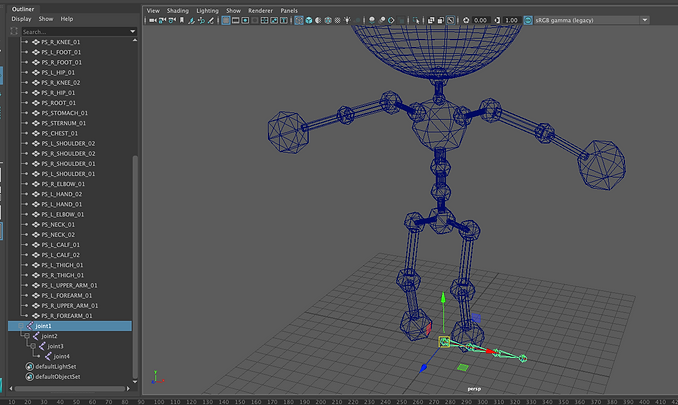Open the Outliner search filter dropdown arrow
Viewport: 678px width, 405px height.
[133, 32]
